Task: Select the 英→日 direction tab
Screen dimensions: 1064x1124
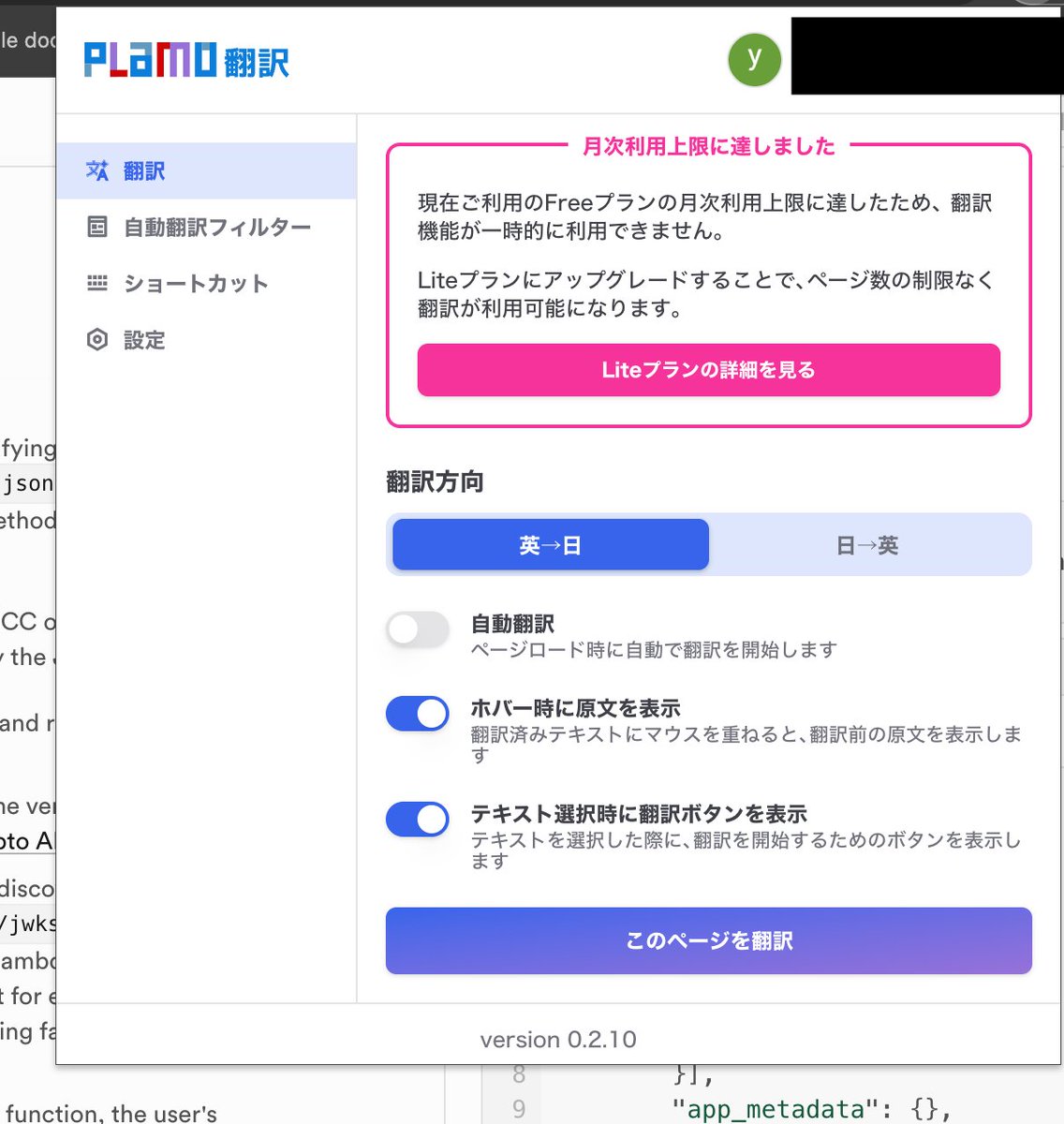Action: point(549,544)
